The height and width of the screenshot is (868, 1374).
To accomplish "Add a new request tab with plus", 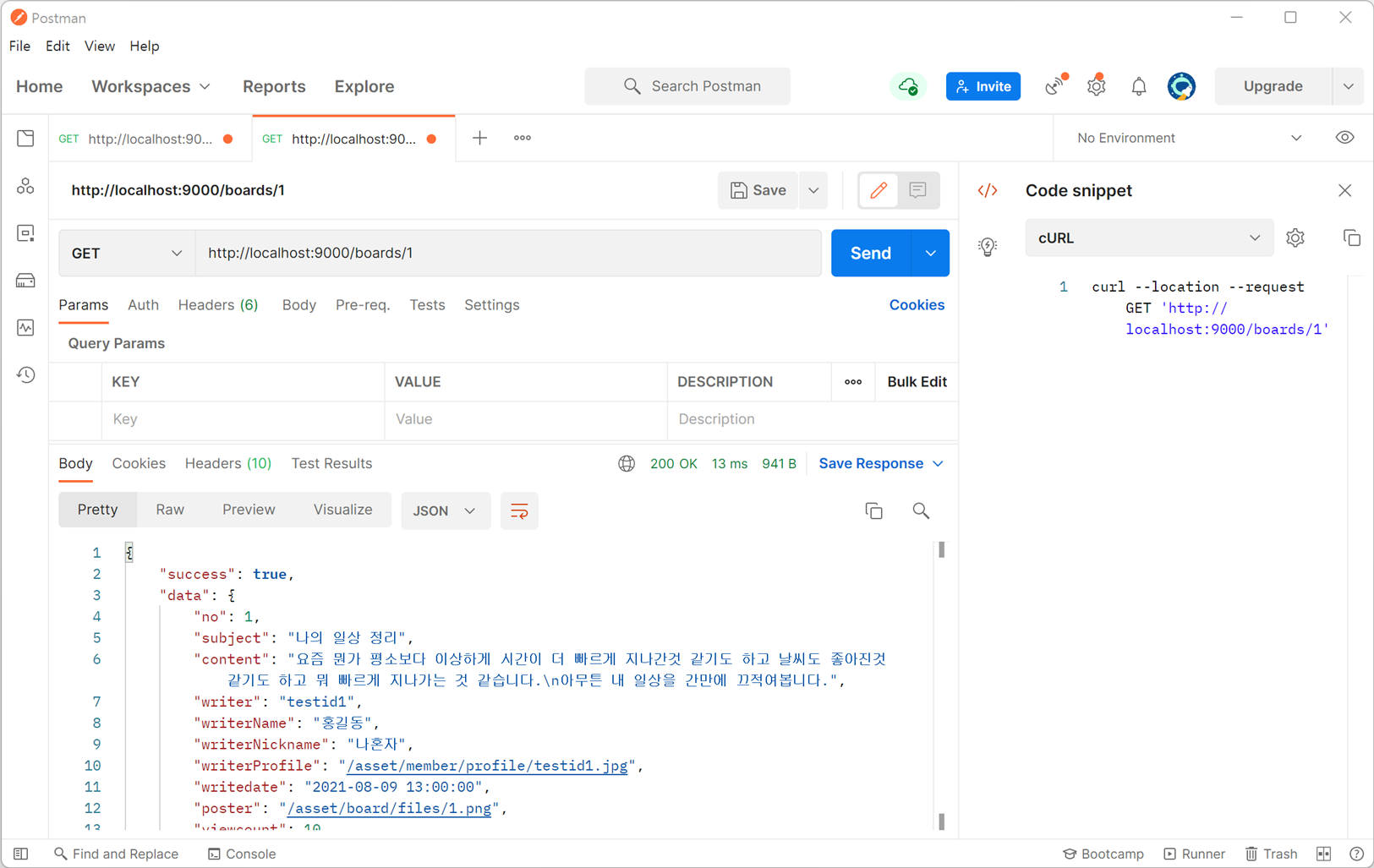I will pyautogui.click(x=479, y=138).
